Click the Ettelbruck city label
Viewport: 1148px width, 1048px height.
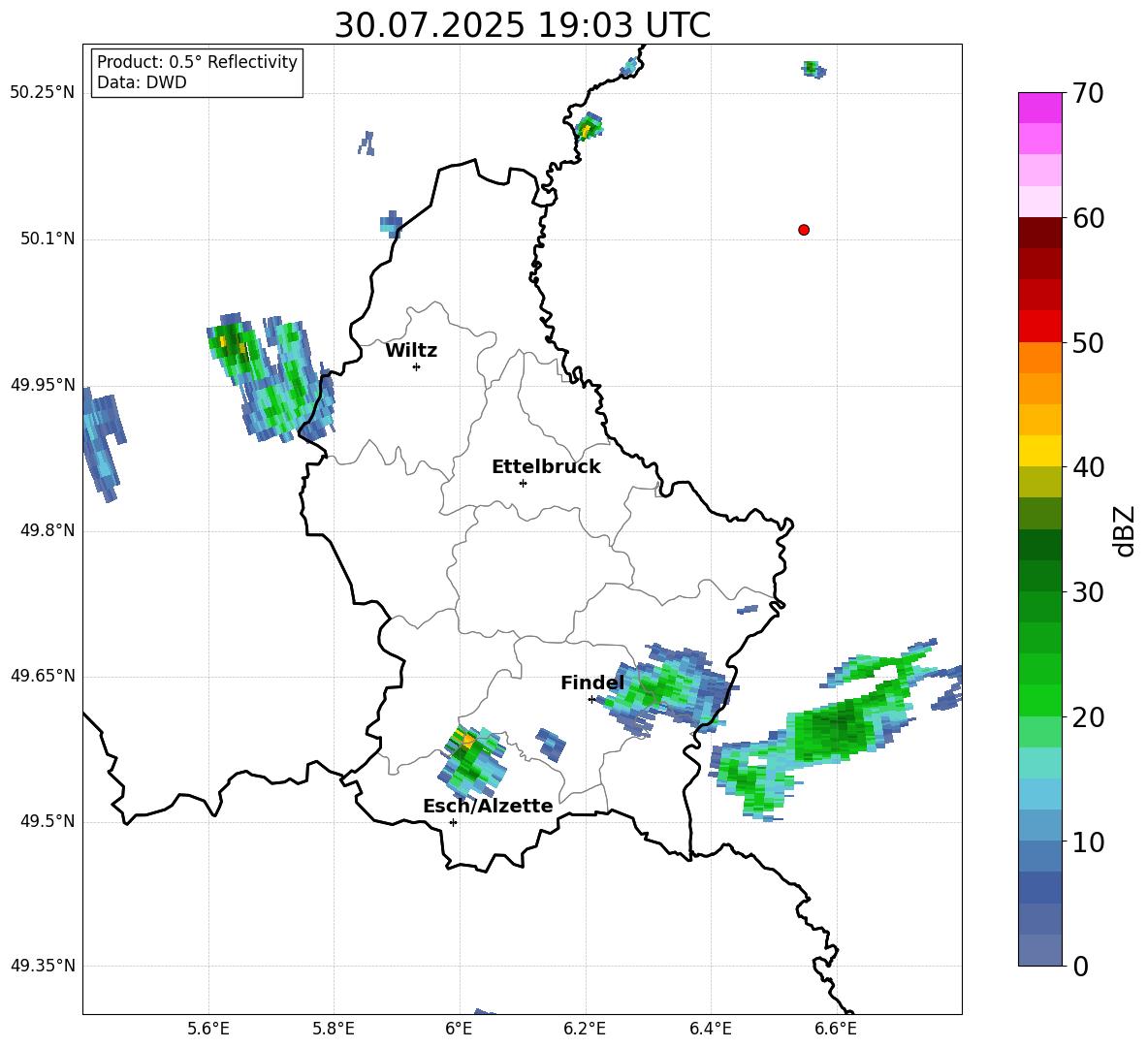[x=546, y=467]
